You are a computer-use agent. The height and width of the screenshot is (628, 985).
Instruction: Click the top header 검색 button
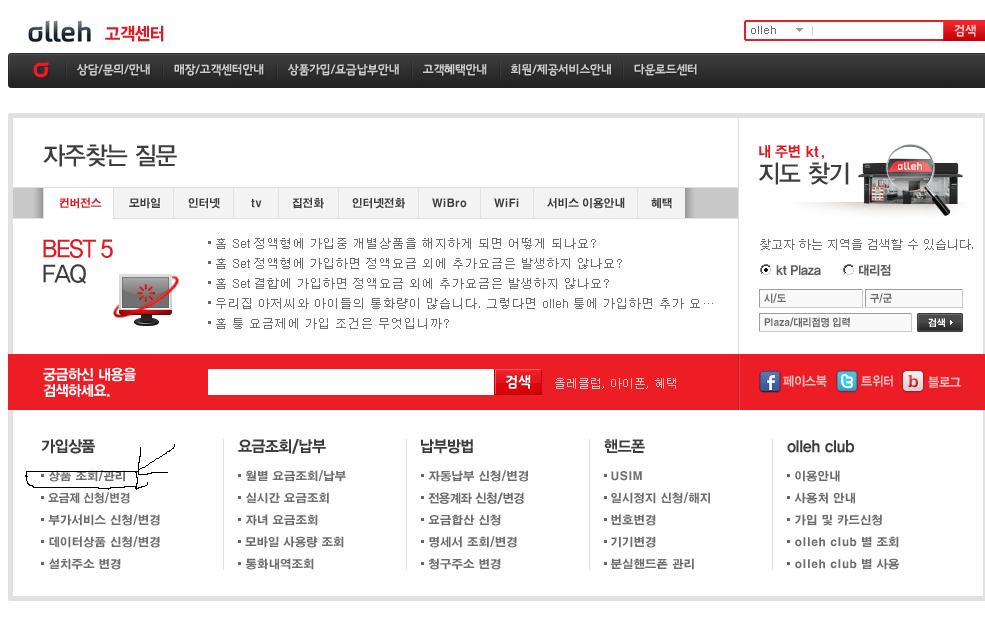(x=964, y=30)
